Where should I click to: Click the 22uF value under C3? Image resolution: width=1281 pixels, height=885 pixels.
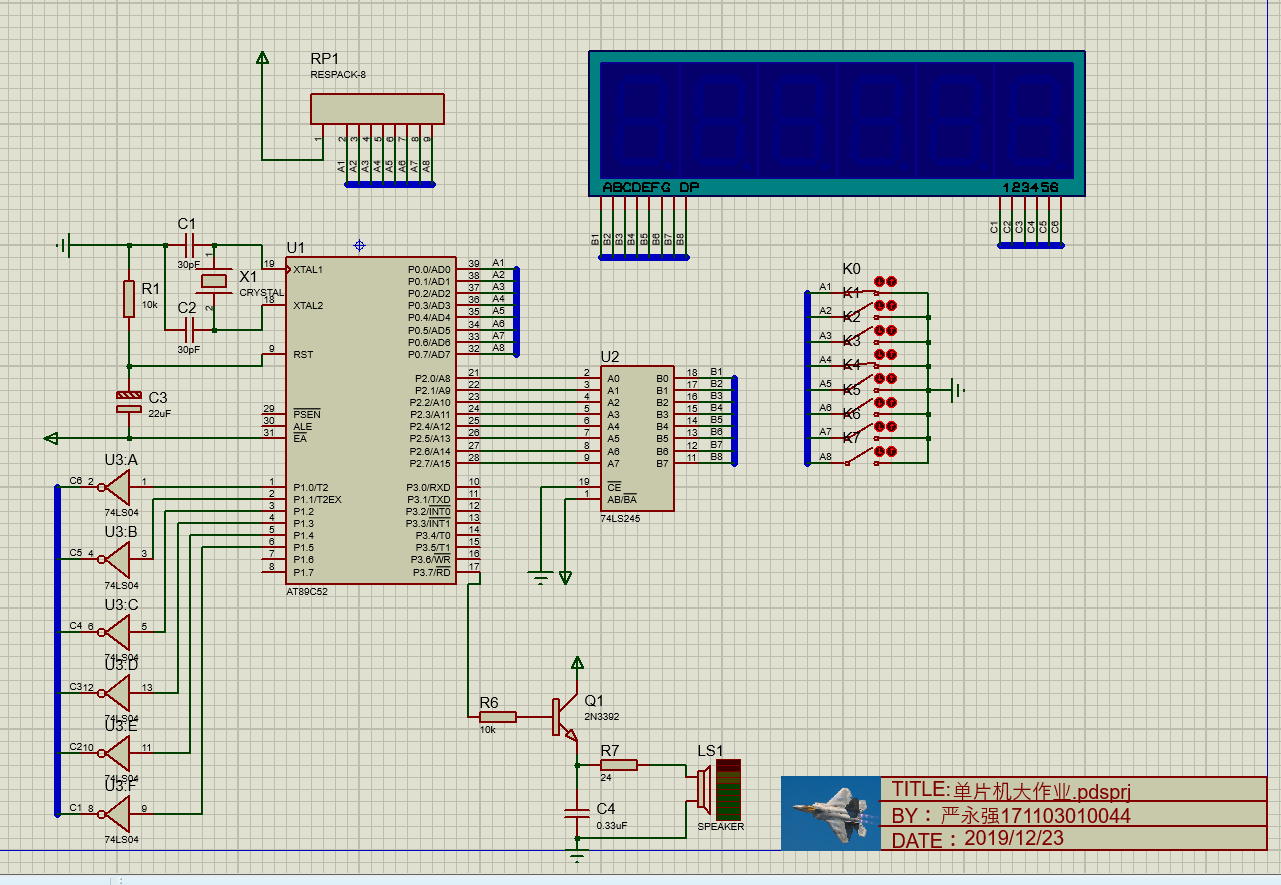159,412
